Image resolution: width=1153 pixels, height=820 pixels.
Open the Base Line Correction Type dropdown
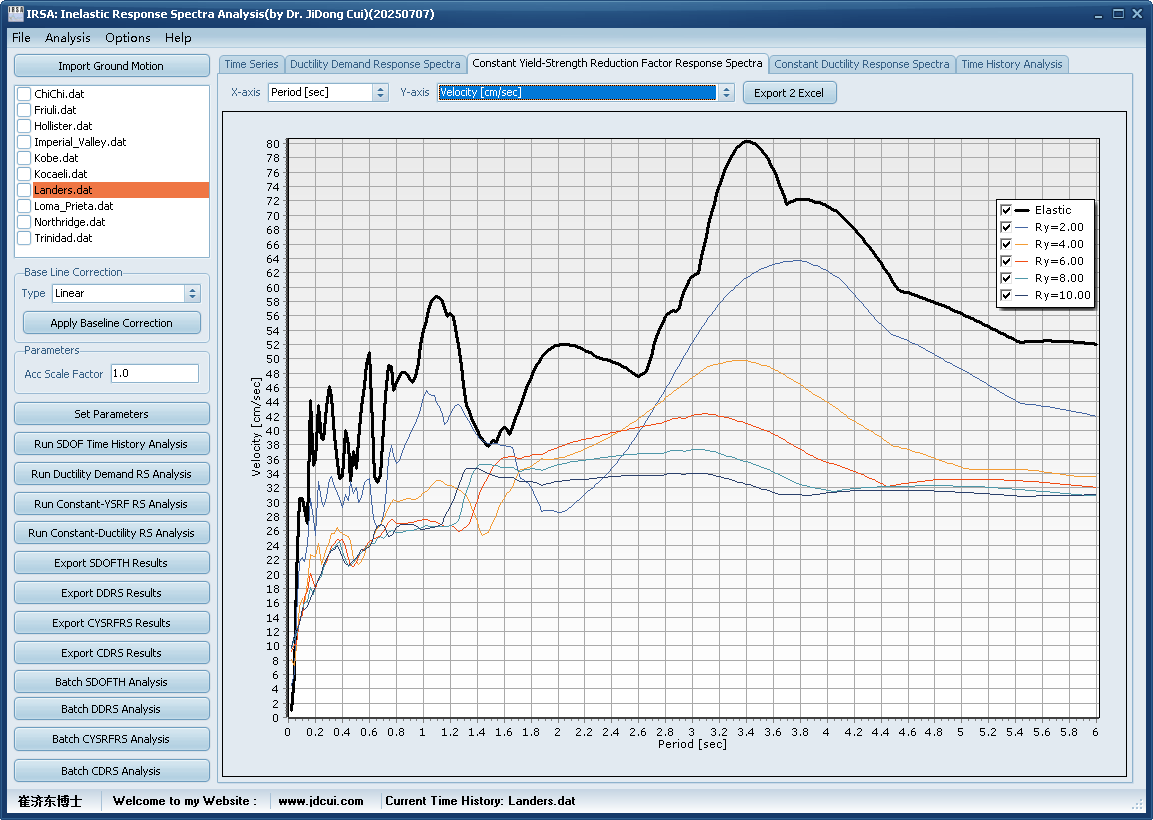193,294
